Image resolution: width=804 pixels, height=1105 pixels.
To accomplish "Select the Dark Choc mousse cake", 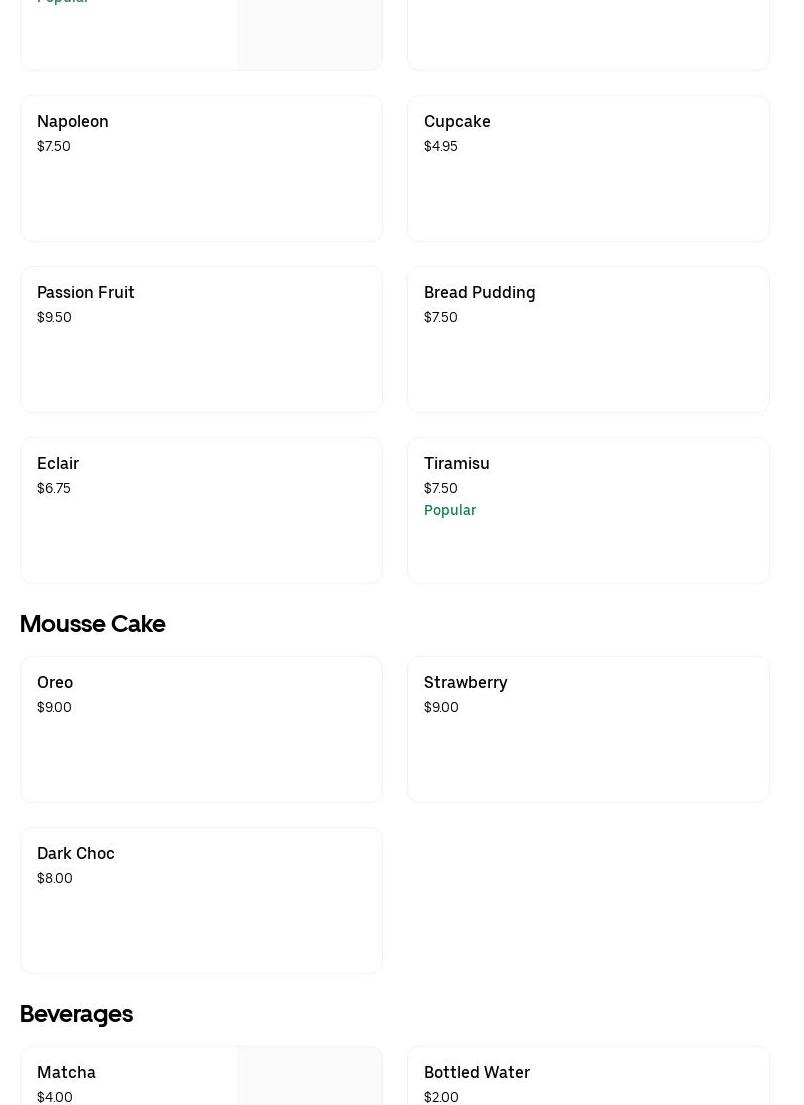I will pyautogui.click(x=201, y=900).
